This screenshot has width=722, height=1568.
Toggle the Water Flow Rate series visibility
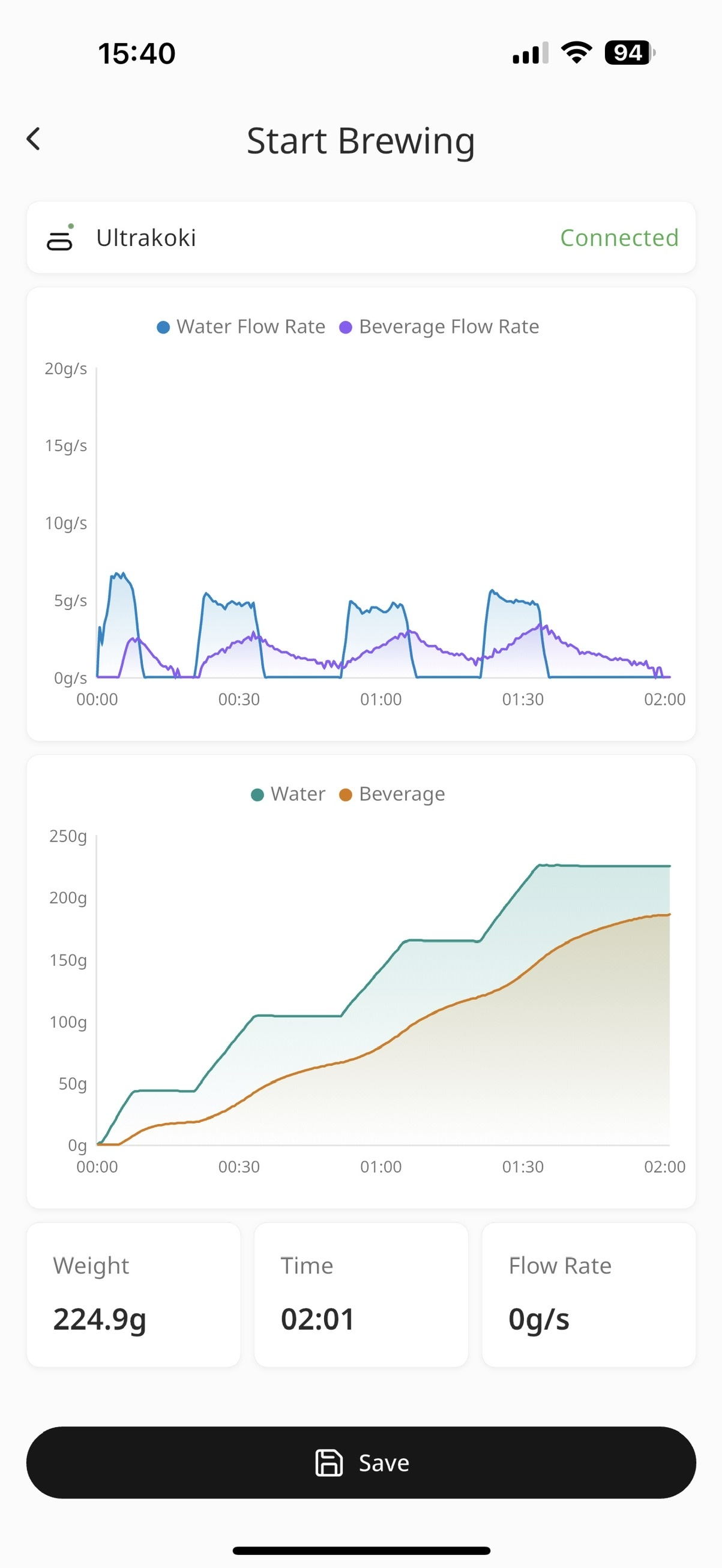click(250, 326)
